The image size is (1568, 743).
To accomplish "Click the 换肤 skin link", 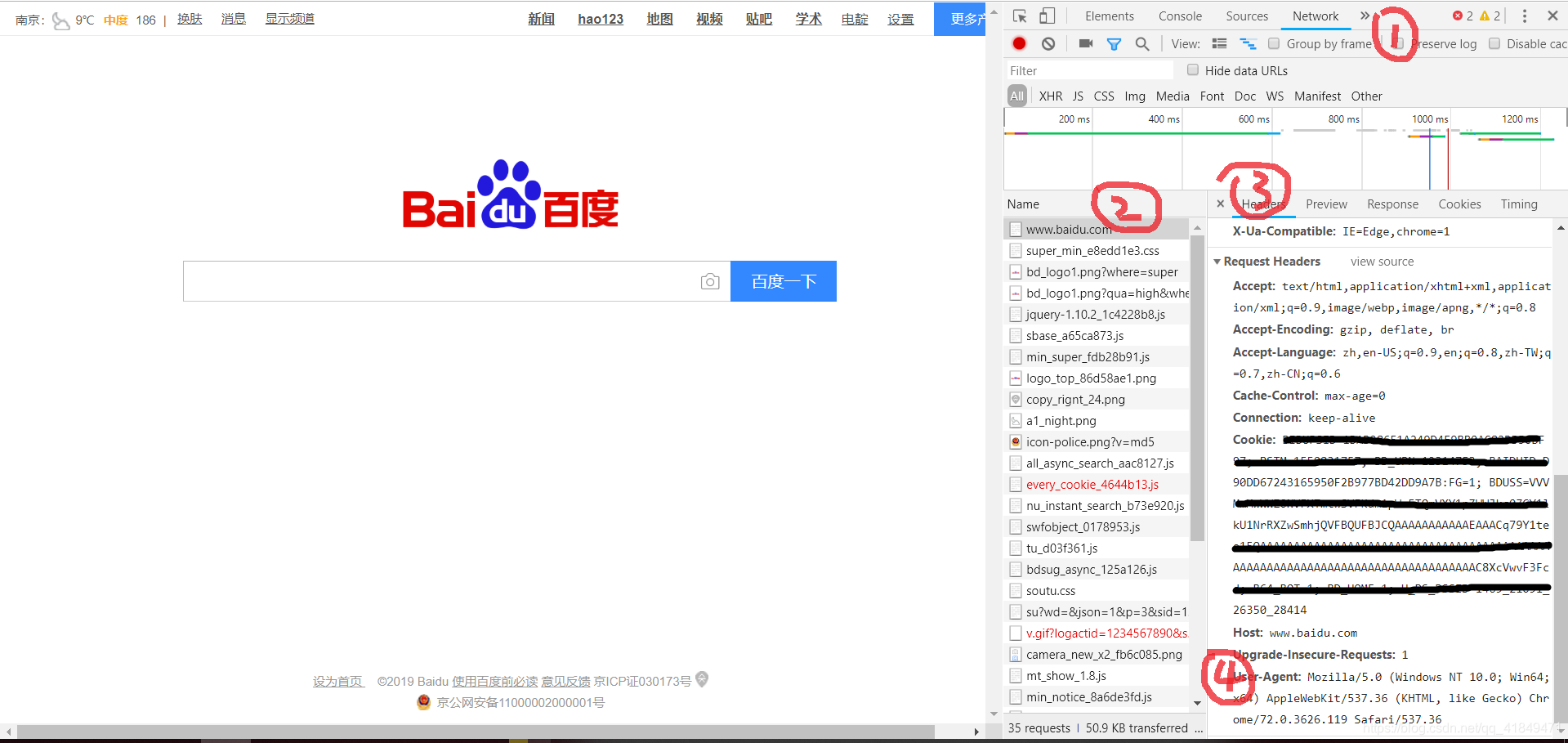I will [x=190, y=19].
